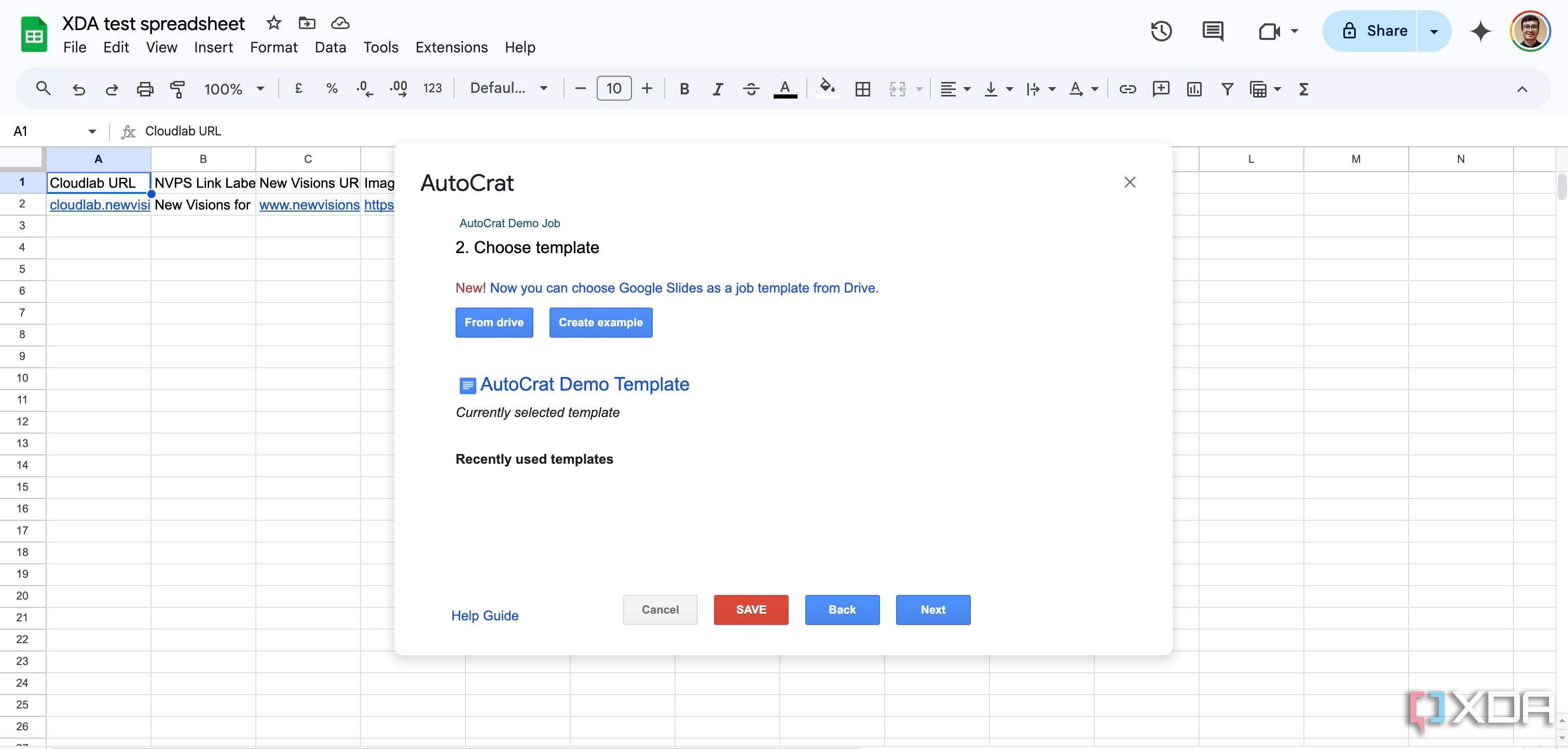The image size is (1568, 749).
Task: Activate the paint format tool
Action: click(x=178, y=89)
